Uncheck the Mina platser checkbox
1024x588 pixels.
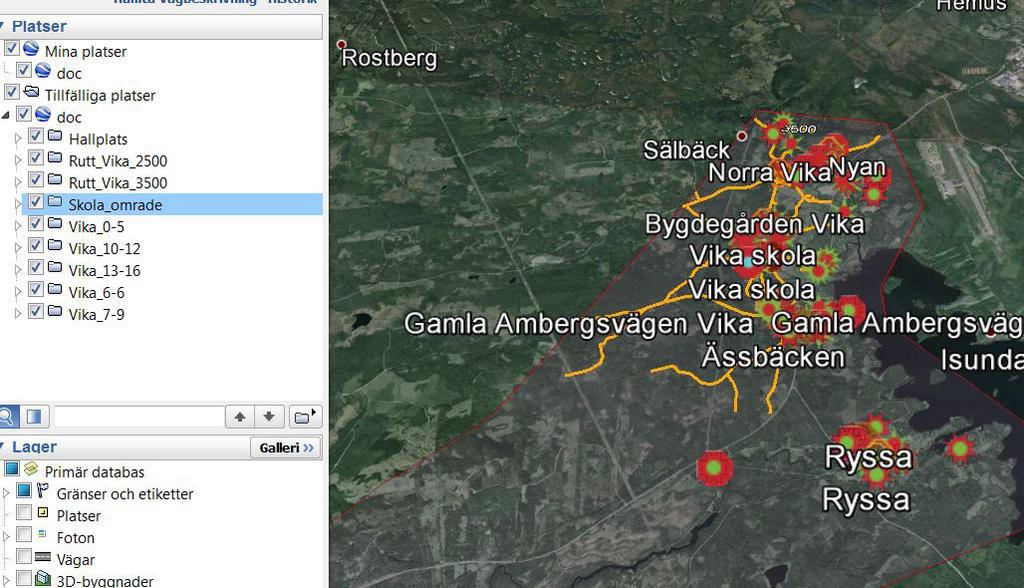12,48
